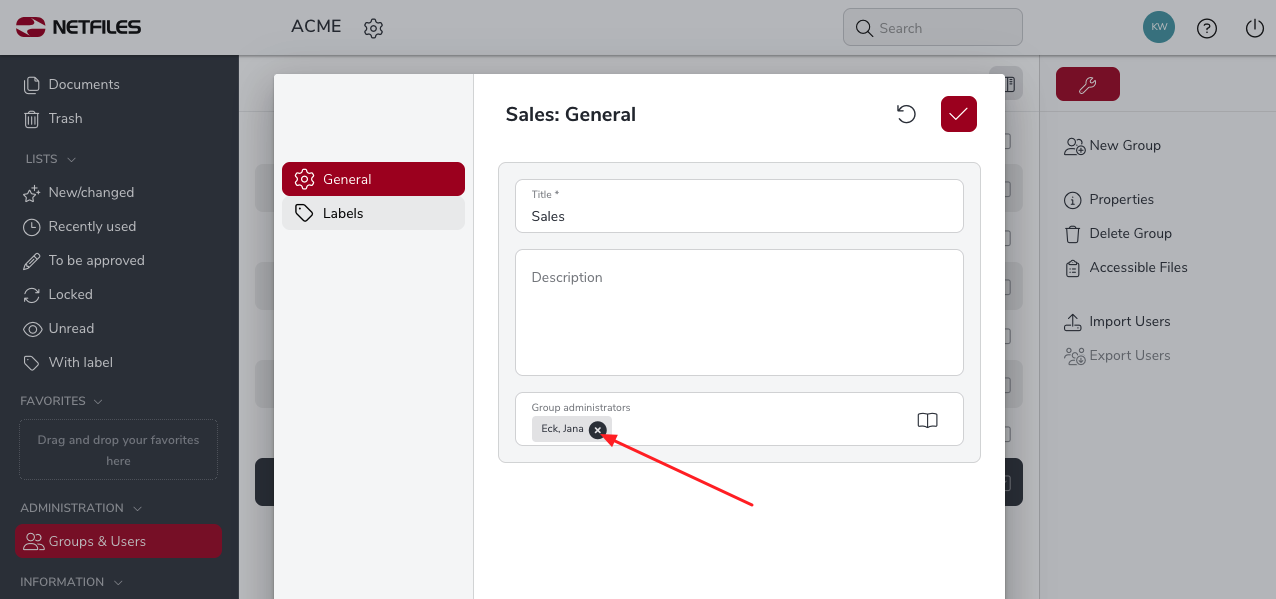This screenshot has height=599, width=1276.
Task: Click the Description text area
Action: coord(739,312)
